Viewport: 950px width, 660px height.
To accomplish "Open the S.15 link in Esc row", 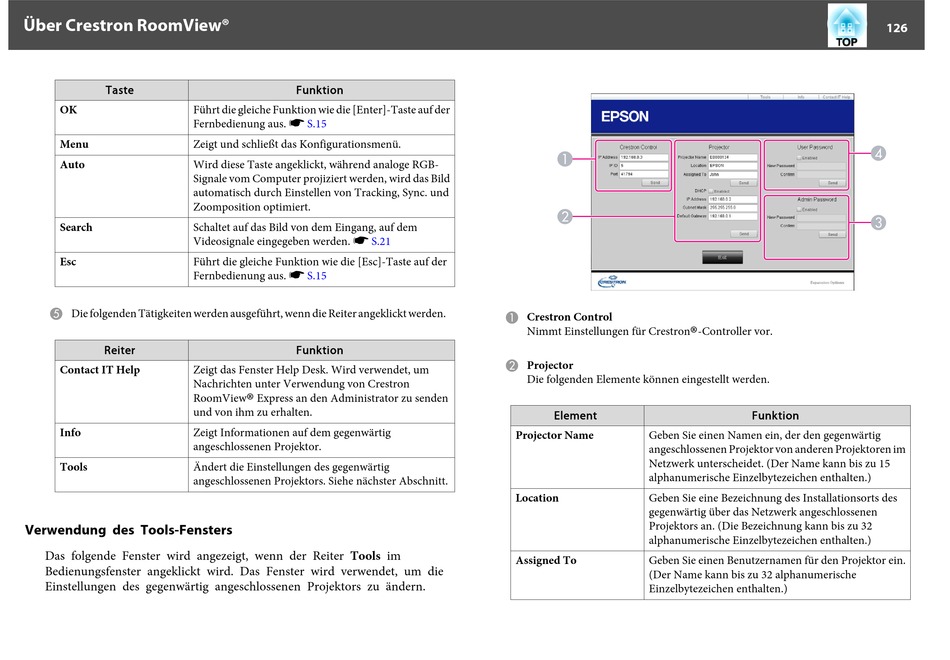I will pyautogui.click(x=316, y=276).
